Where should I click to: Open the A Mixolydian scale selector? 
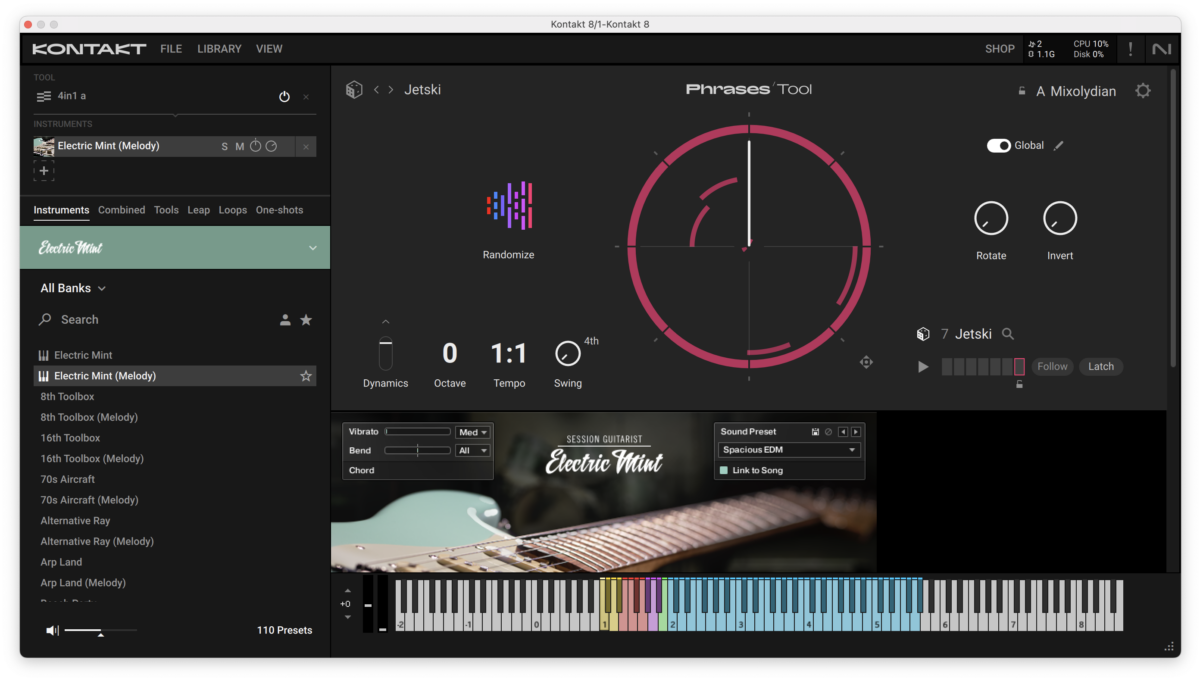click(1076, 91)
